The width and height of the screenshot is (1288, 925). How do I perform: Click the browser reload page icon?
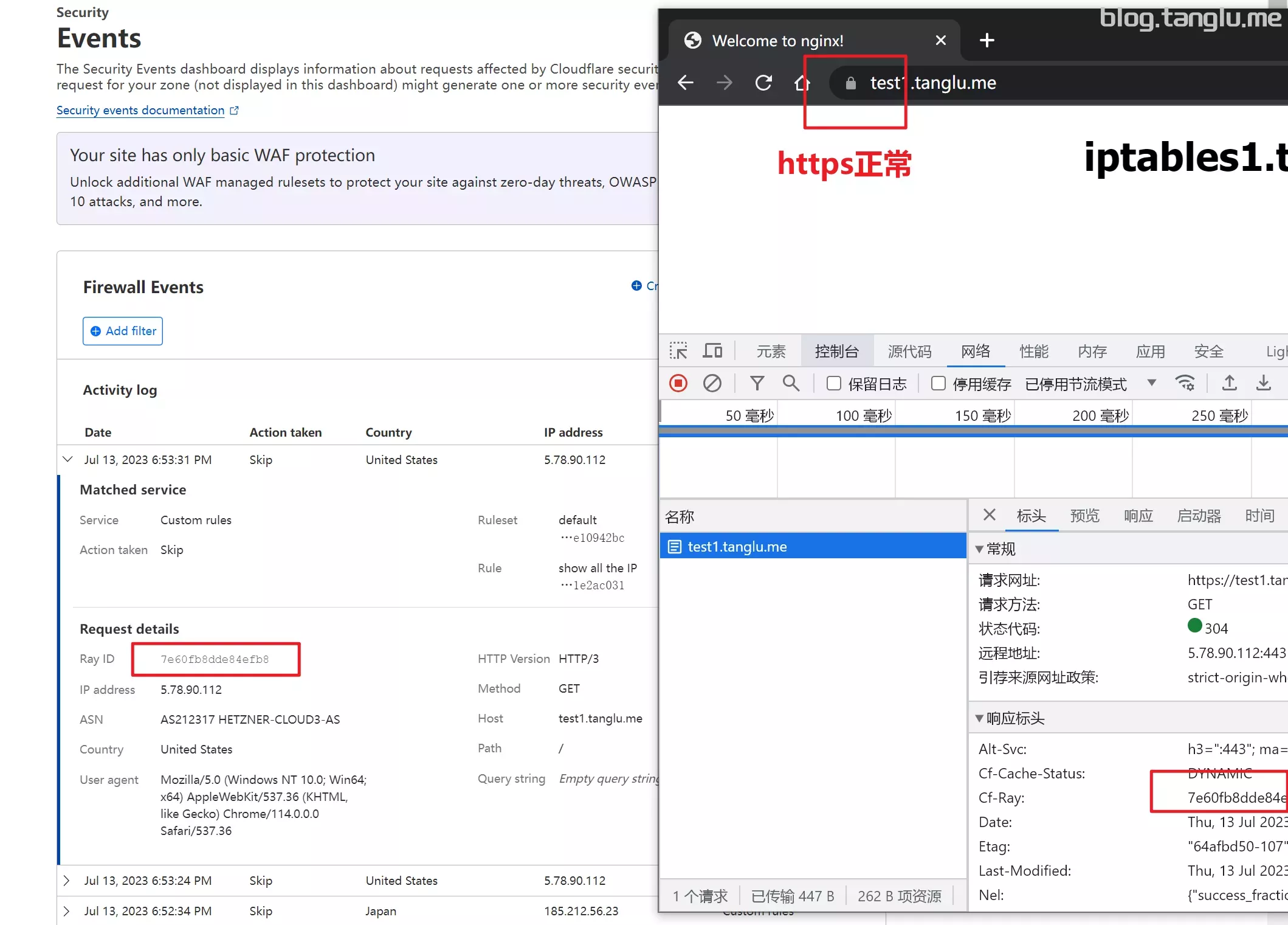coord(763,83)
